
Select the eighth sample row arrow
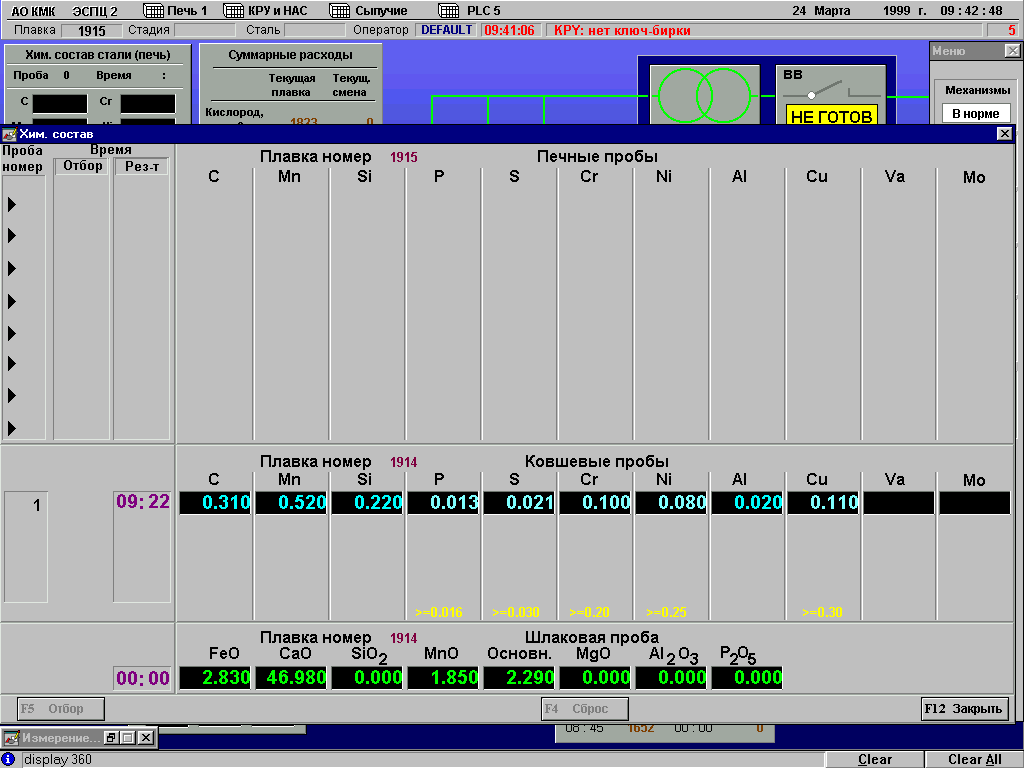12,428
